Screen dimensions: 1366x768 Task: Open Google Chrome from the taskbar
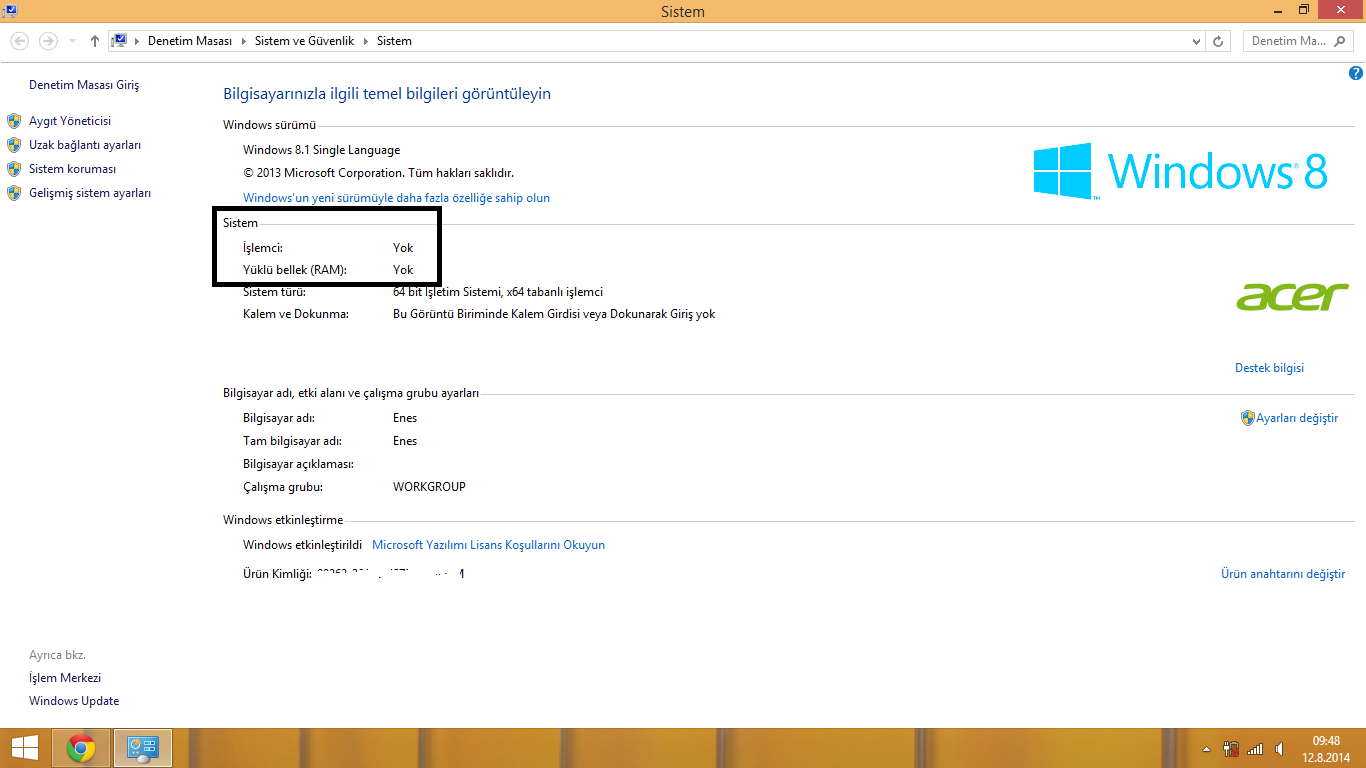click(81, 748)
